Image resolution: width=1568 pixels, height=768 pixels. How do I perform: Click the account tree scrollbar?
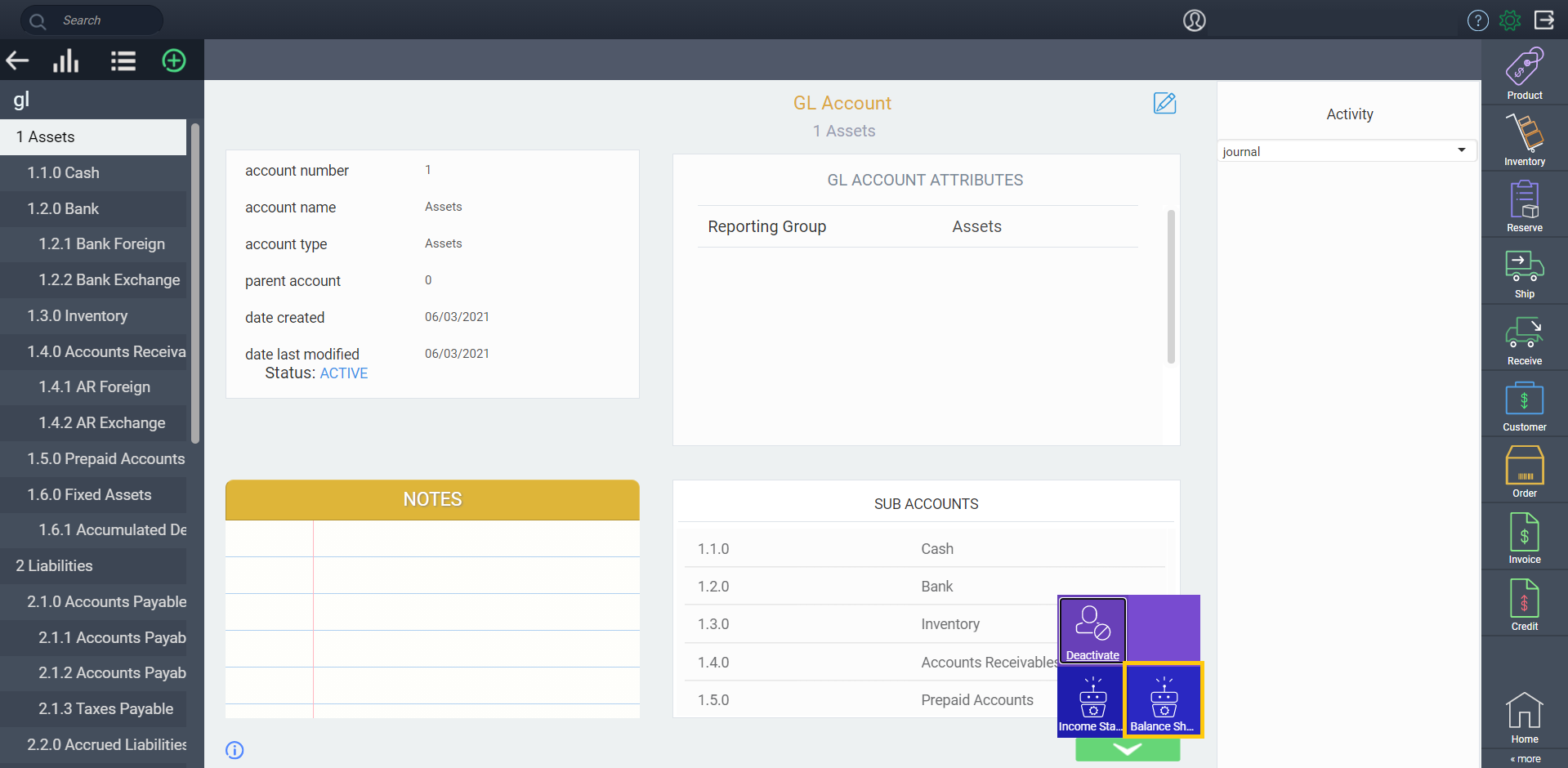[194, 282]
